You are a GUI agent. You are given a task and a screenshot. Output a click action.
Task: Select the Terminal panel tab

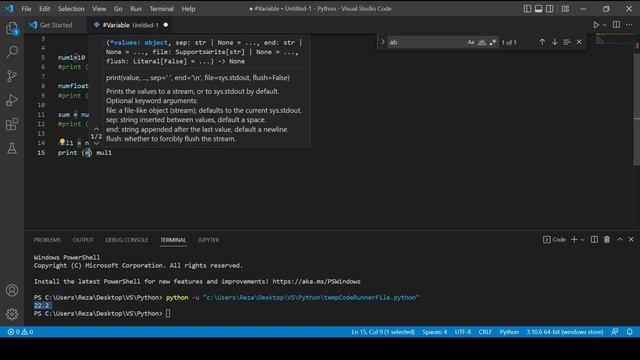click(x=173, y=240)
